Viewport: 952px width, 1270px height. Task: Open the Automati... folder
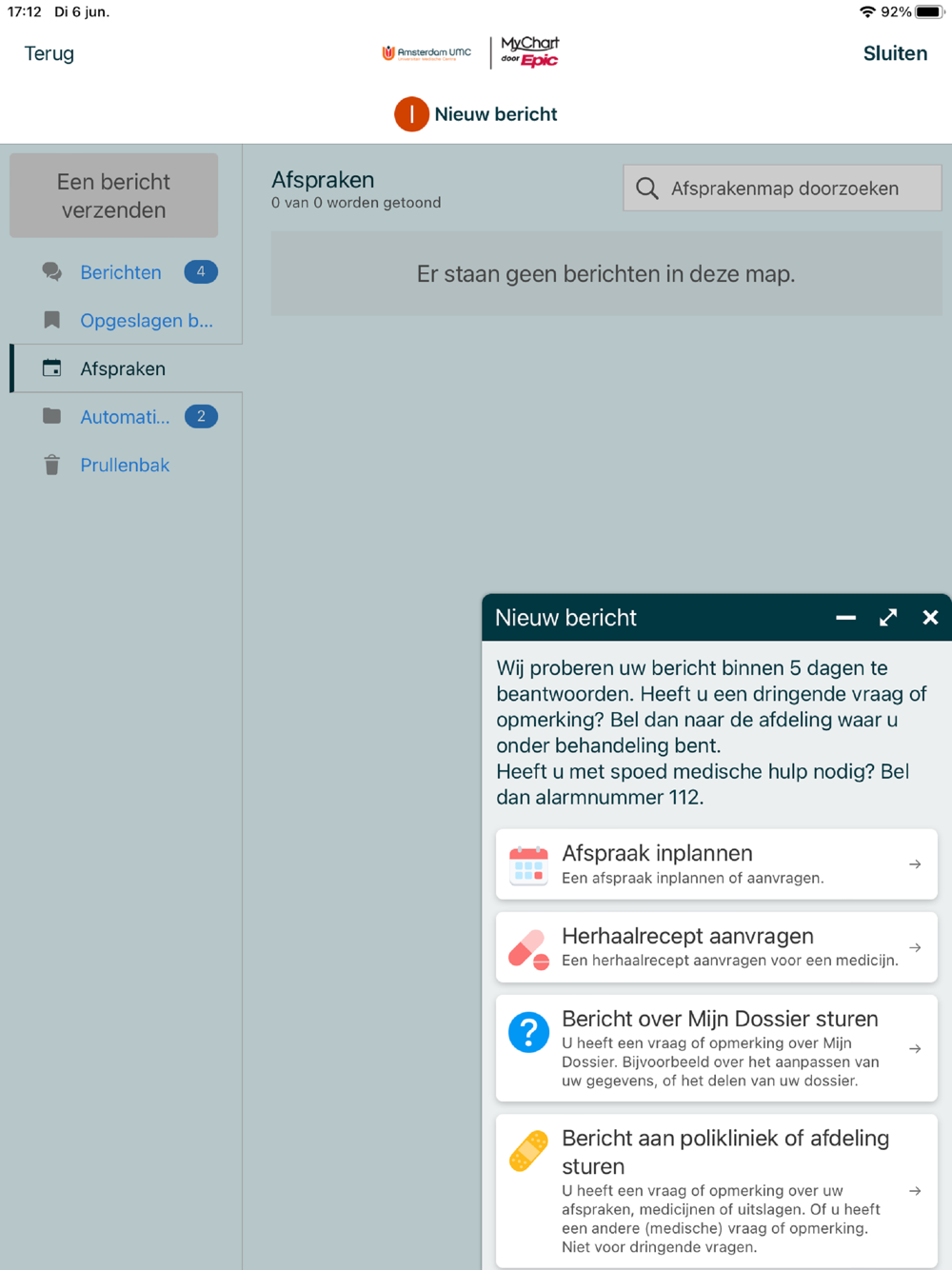click(x=125, y=417)
